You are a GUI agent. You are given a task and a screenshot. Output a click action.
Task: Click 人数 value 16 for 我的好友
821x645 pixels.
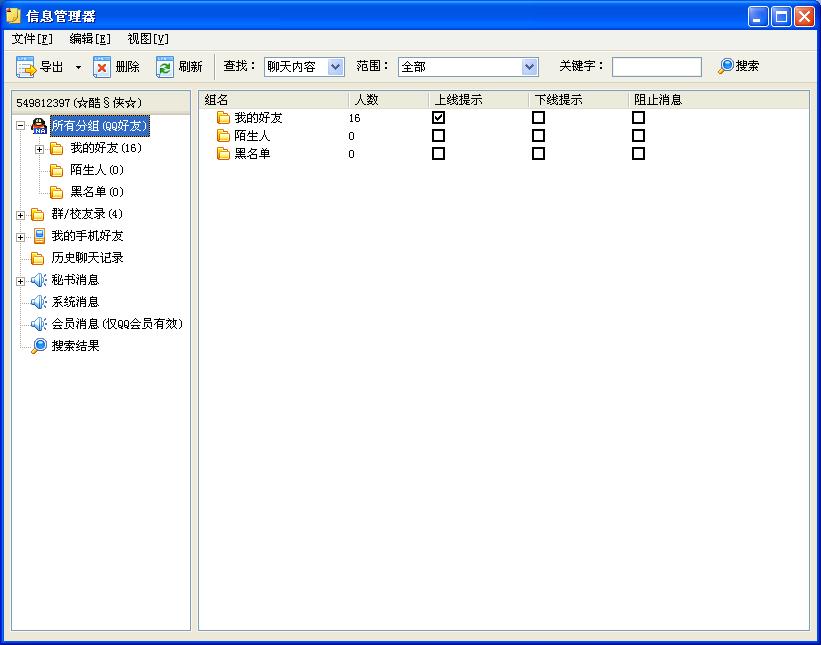[x=354, y=118]
